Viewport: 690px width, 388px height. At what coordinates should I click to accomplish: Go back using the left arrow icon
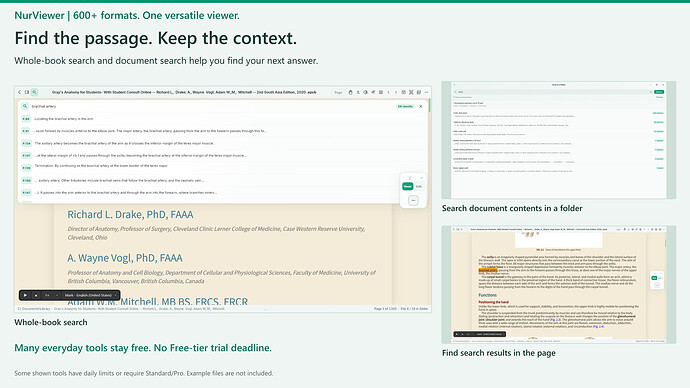pyautogui.click(x=19, y=92)
